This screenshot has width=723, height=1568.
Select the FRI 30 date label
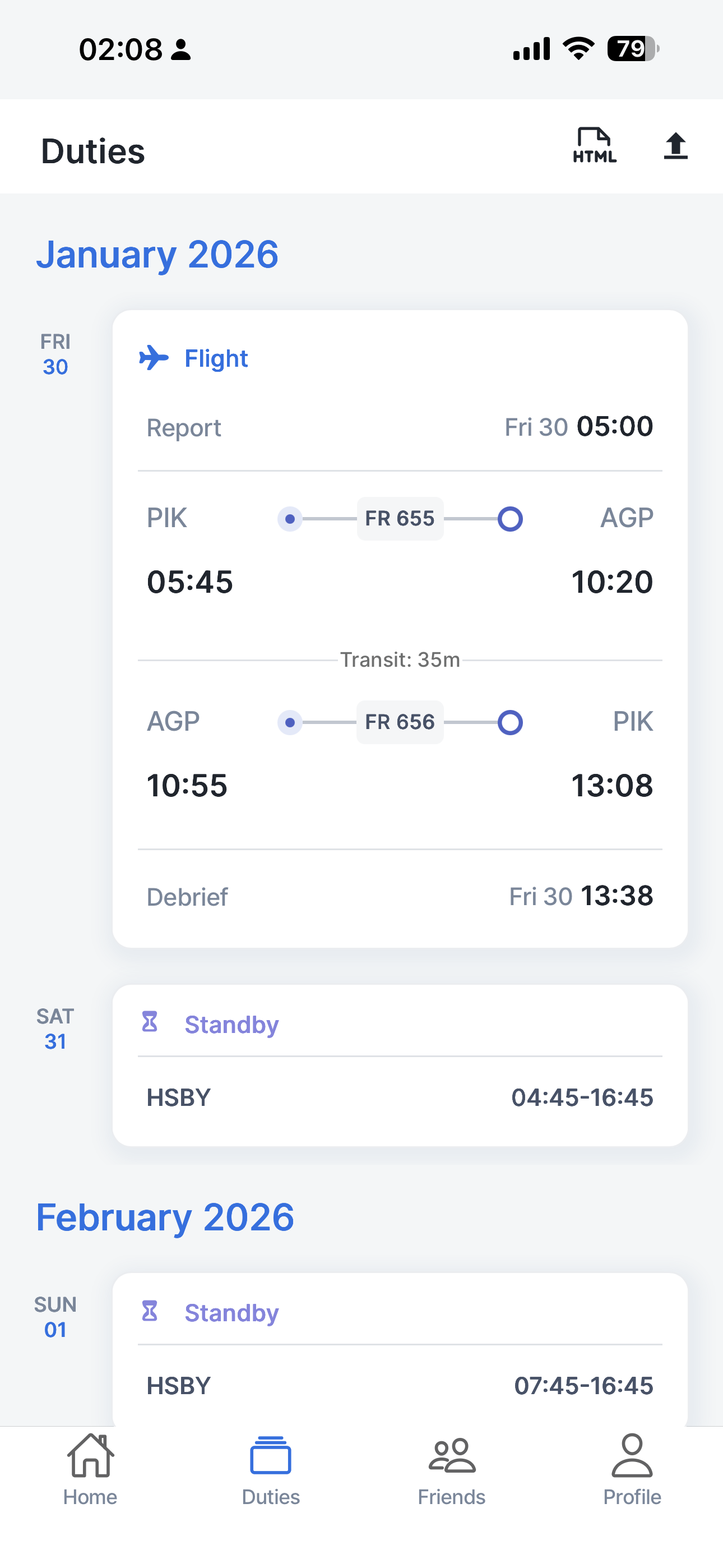click(x=55, y=354)
